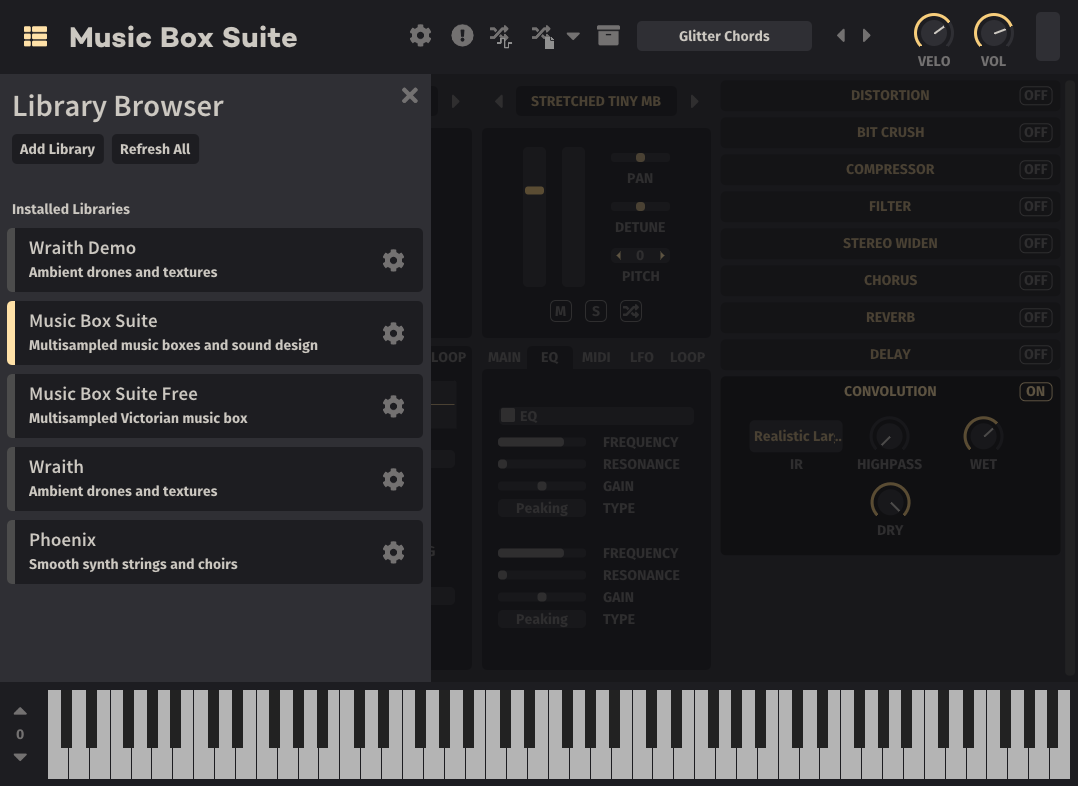Close the Library Browser panel
Screen dimensions: 1078x786
410,95
